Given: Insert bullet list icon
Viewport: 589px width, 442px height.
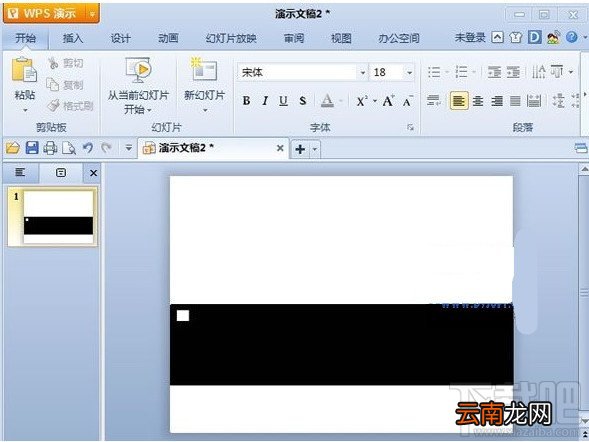Looking at the screenshot, I should coord(434,72).
